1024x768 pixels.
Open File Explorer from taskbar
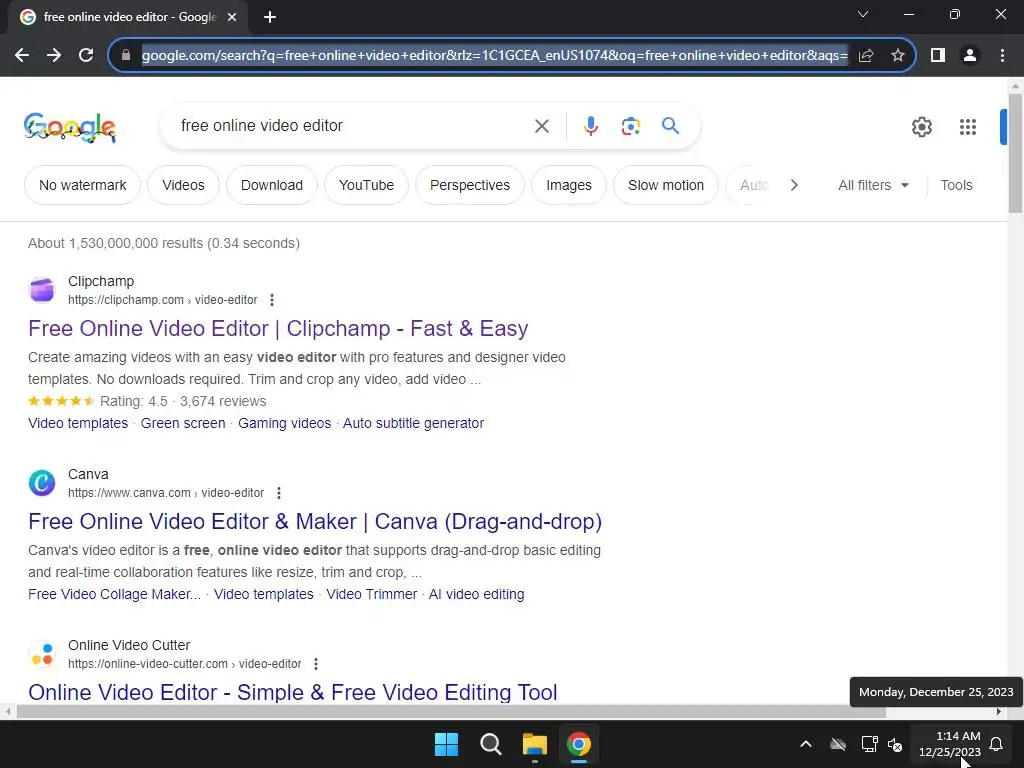click(x=534, y=744)
